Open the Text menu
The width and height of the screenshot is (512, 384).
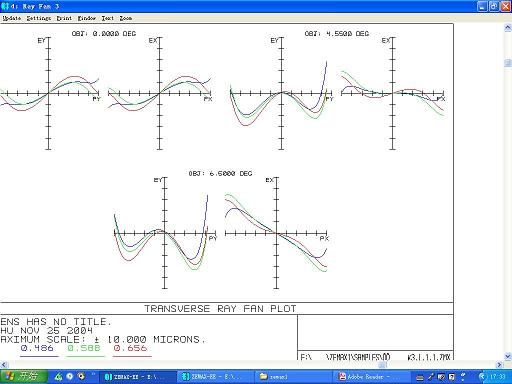108,18
